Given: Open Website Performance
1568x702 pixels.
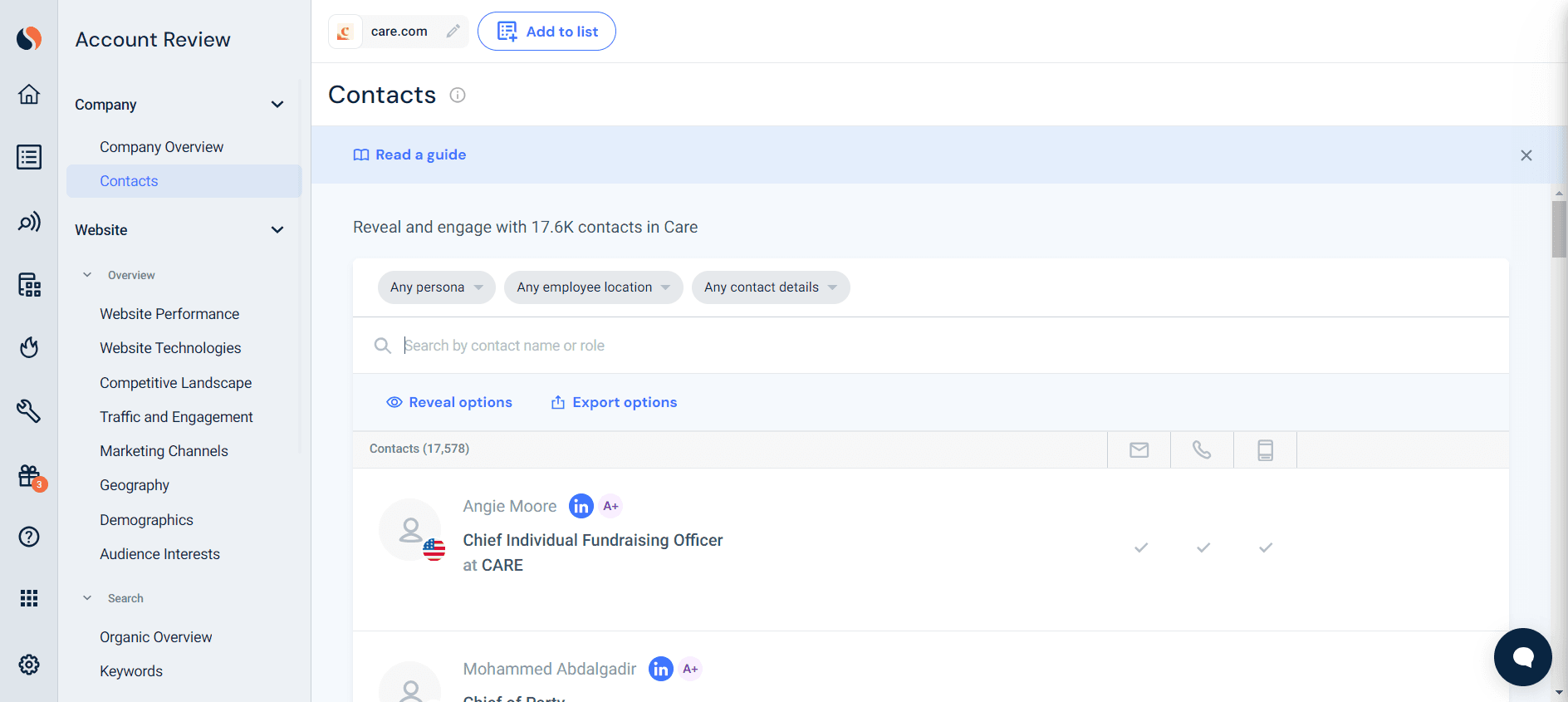Looking at the screenshot, I should tap(169, 314).
